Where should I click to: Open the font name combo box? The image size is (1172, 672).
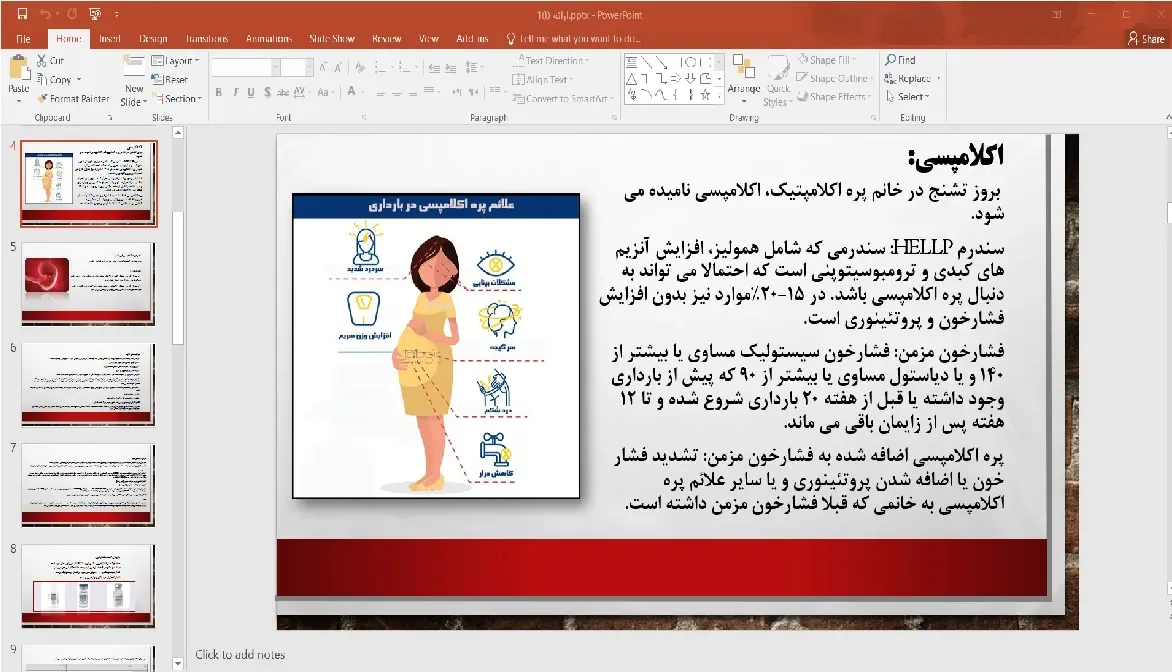point(245,67)
